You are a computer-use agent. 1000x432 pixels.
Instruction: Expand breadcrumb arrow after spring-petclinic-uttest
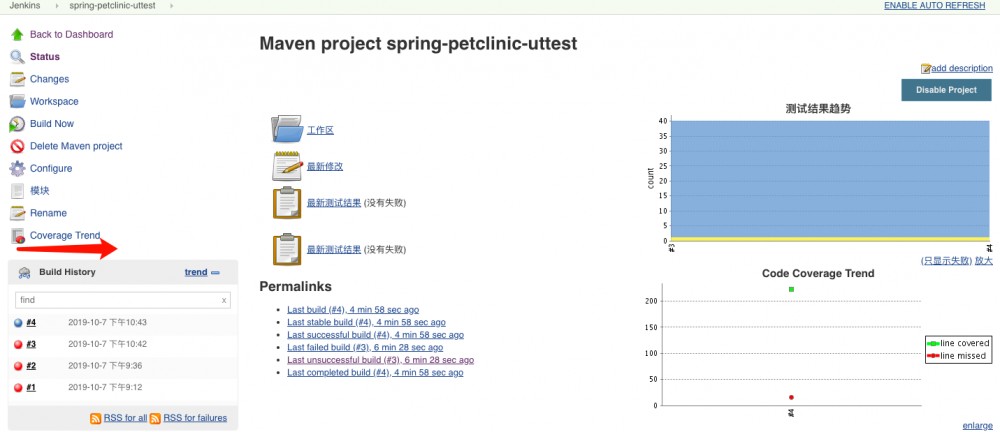coord(171,6)
